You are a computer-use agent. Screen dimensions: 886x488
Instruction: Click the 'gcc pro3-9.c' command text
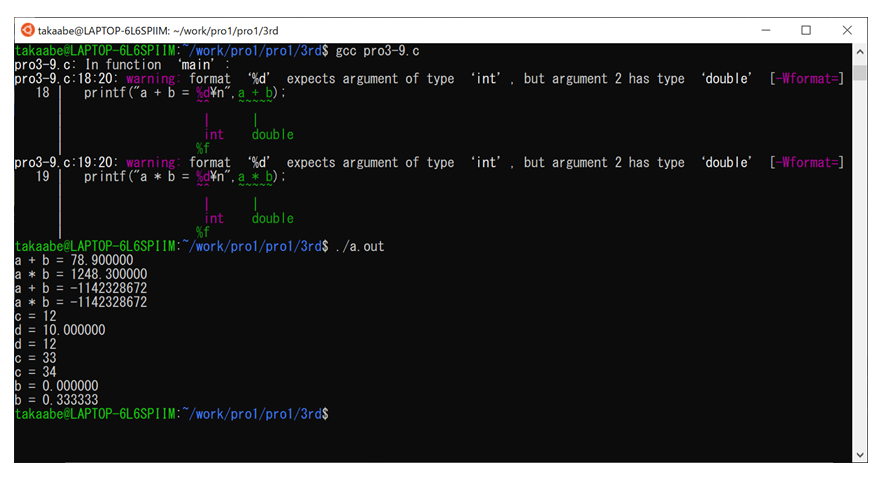(377, 51)
